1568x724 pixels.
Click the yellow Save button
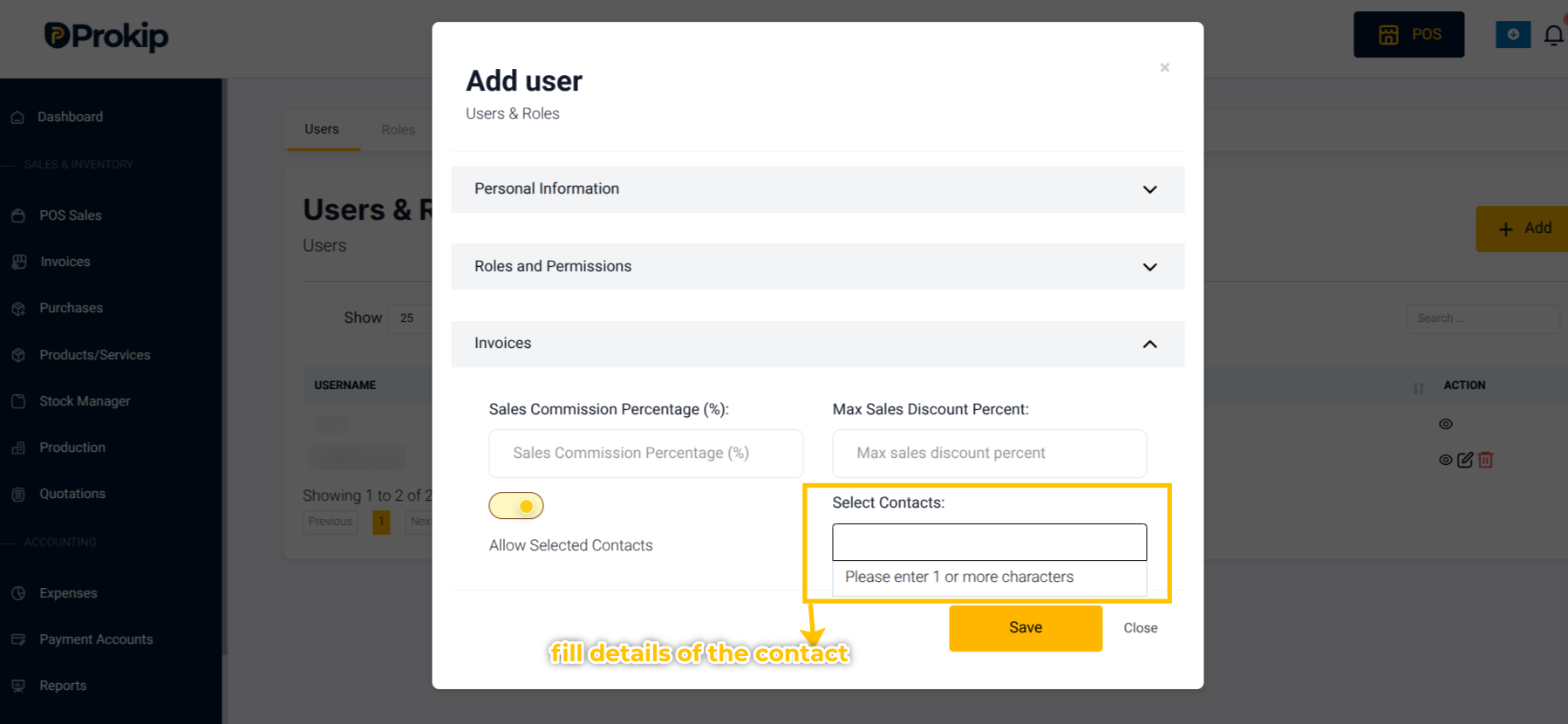tap(1026, 628)
